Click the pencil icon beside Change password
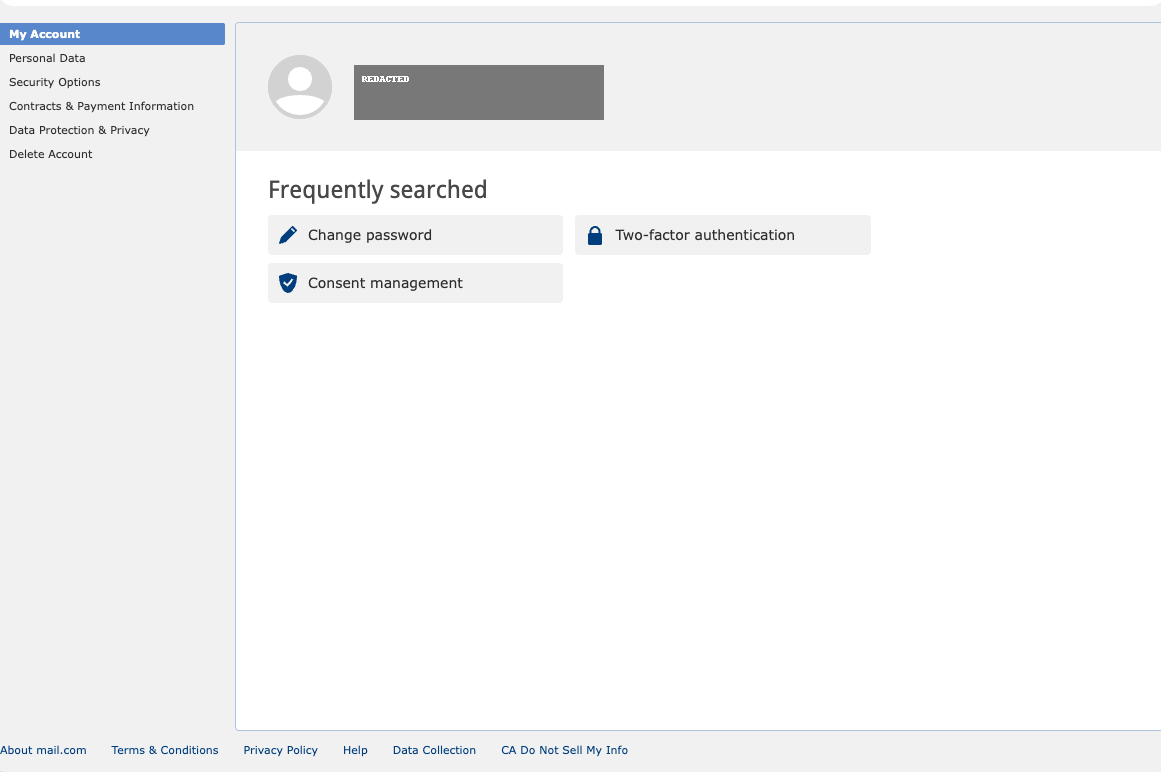1161x772 pixels. (288, 235)
